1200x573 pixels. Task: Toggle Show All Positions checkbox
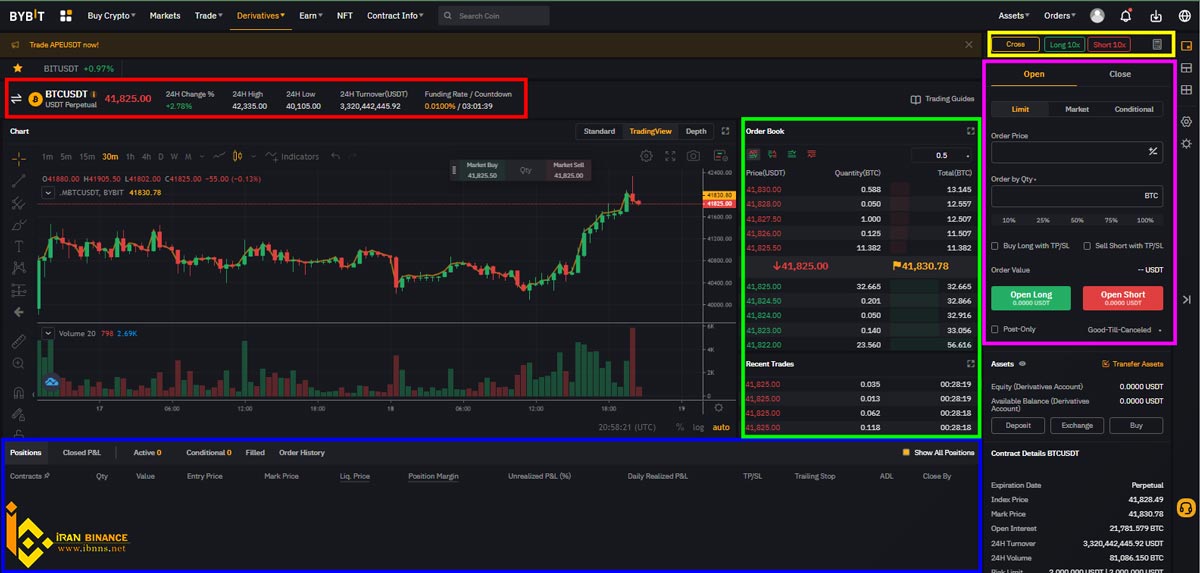(906, 452)
